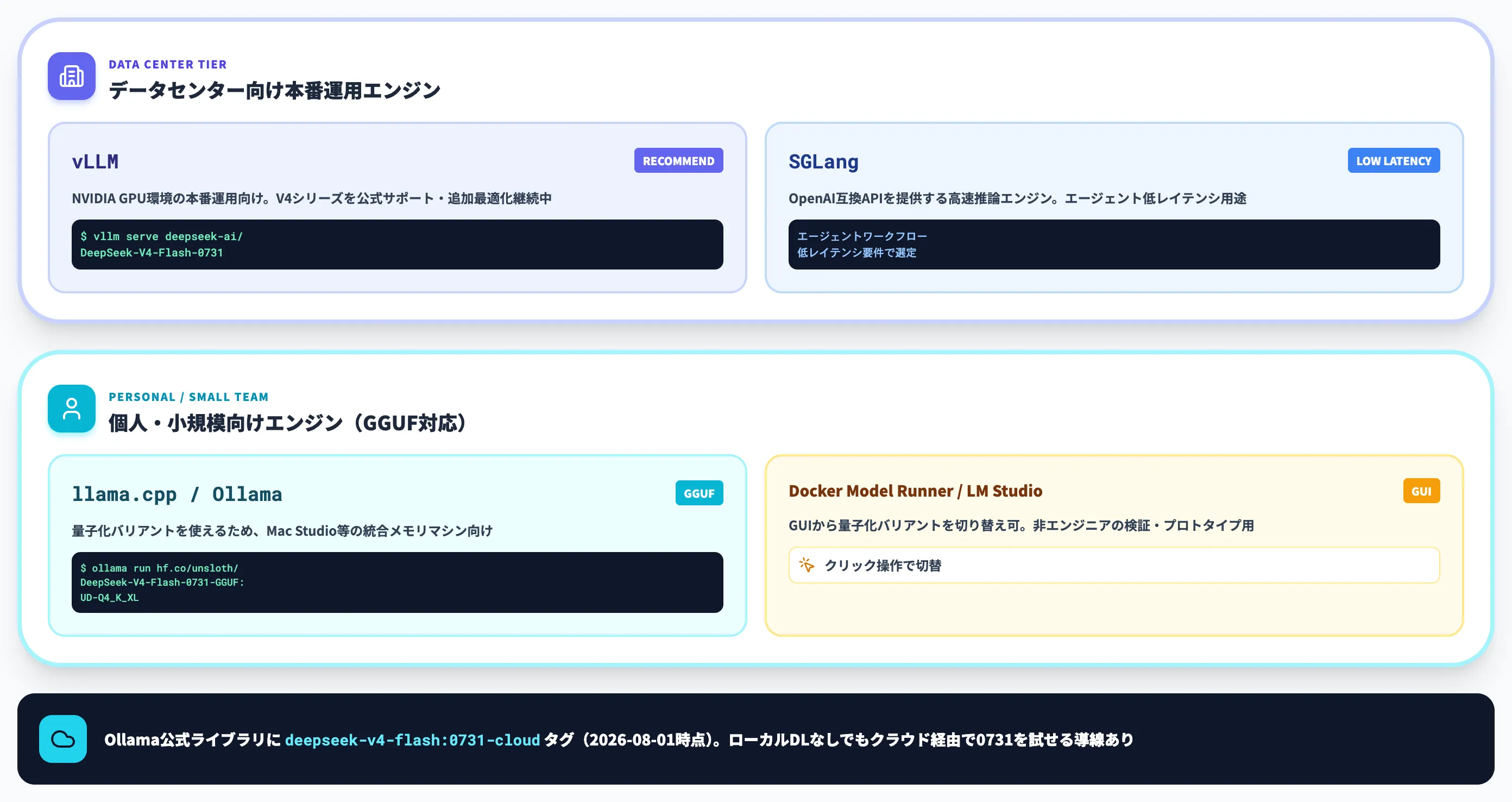This screenshot has height=802, width=1512.
Task: Click the Ollama公式ライブラリに text in banner
Action: click(x=192, y=740)
